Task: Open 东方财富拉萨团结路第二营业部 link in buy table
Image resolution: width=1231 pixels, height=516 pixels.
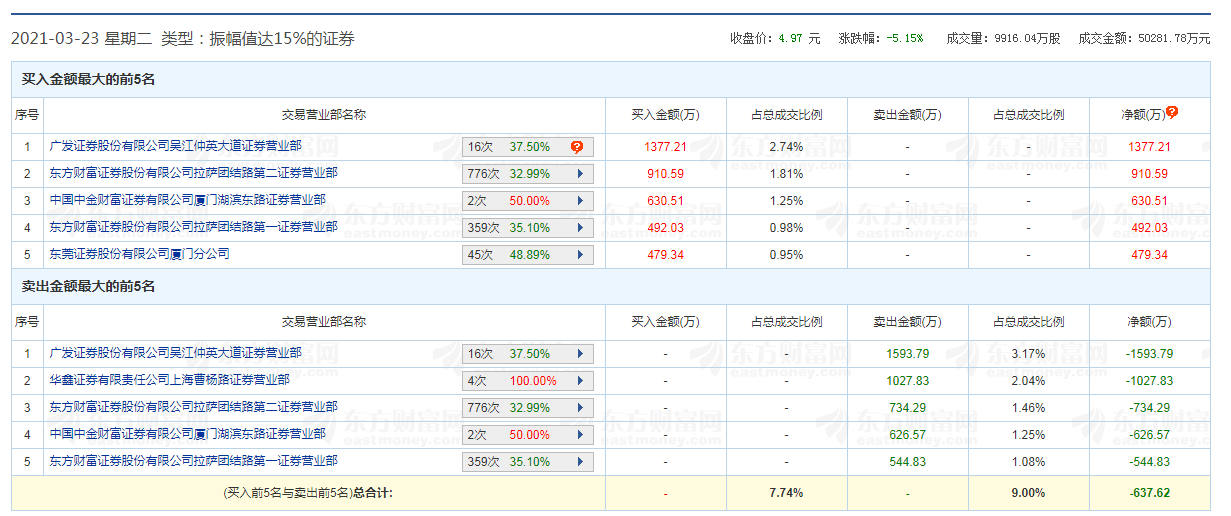Action: tap(193, 173)
